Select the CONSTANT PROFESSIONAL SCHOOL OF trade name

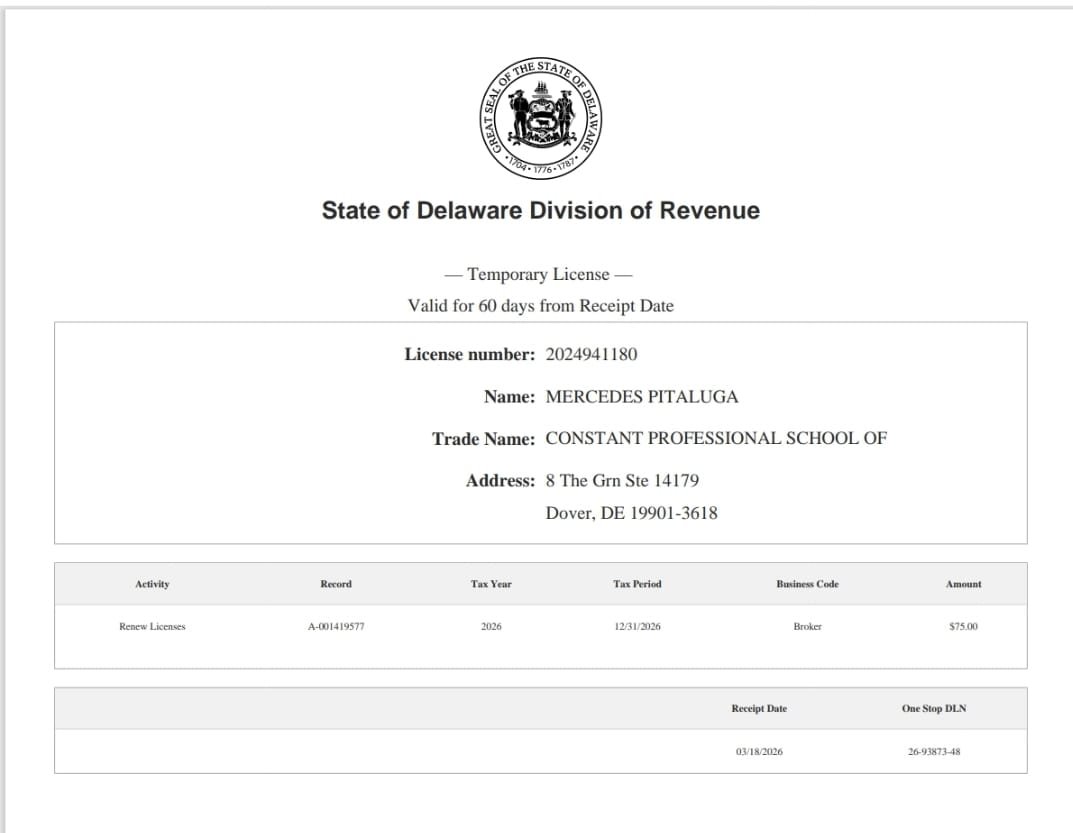coord(715,438)
